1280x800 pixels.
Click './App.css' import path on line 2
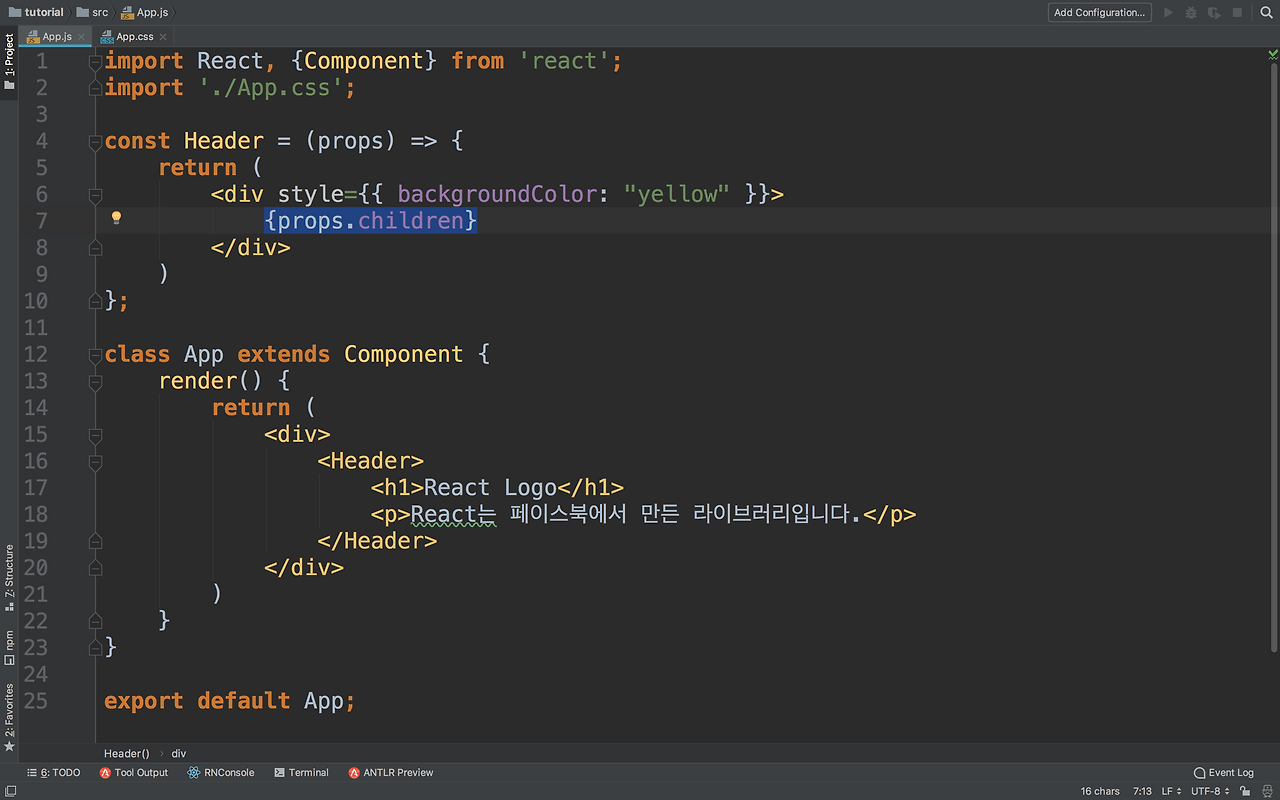270,88
